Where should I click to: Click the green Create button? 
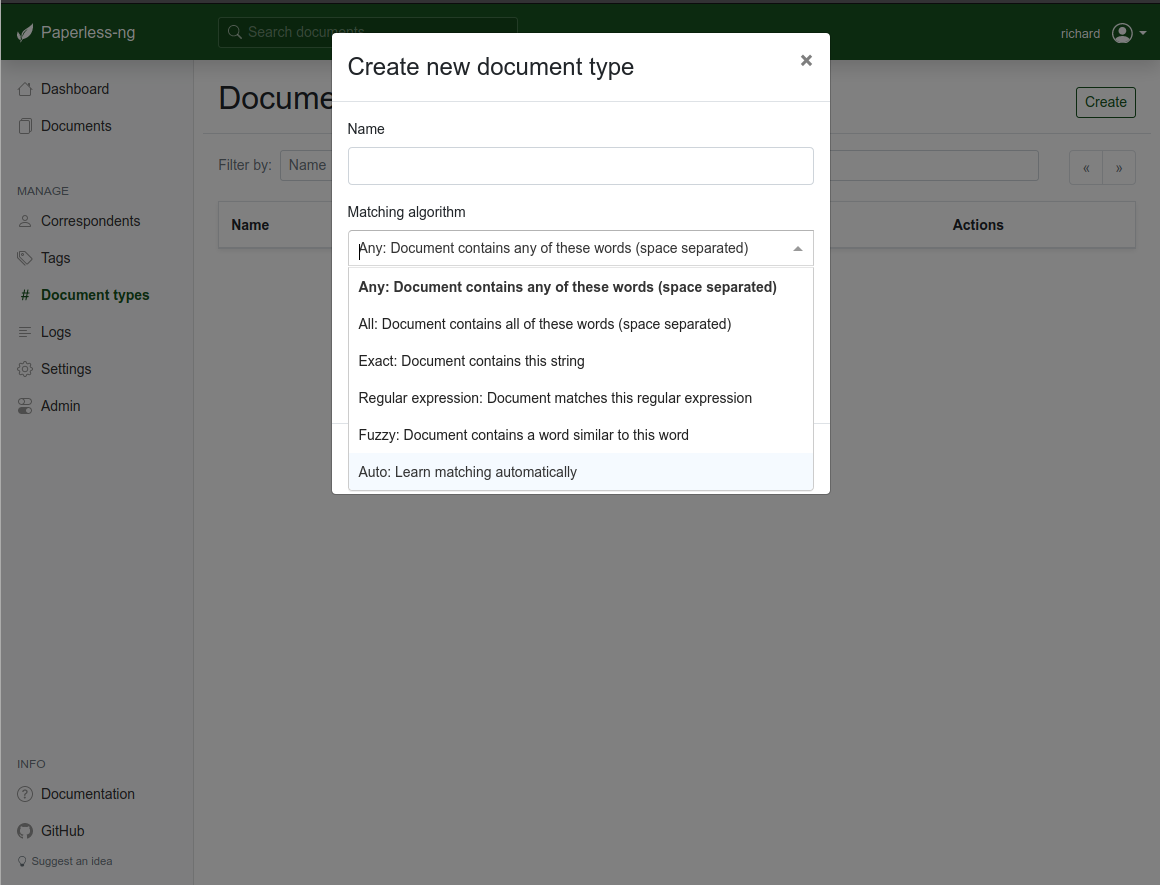(x=1105, y=102)
